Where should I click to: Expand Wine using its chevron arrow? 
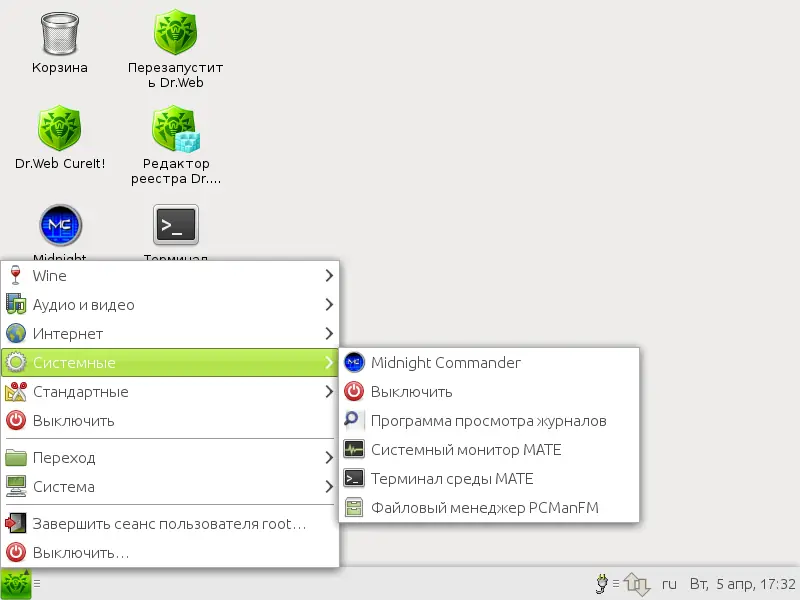(329, 276)
